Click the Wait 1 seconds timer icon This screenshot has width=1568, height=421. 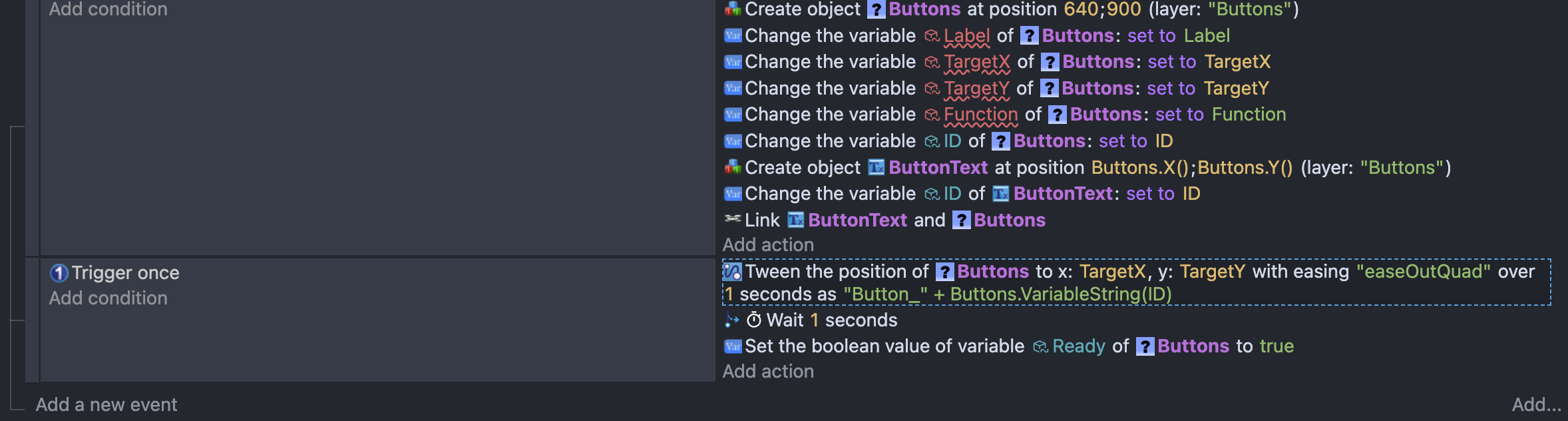coord(753,320)
